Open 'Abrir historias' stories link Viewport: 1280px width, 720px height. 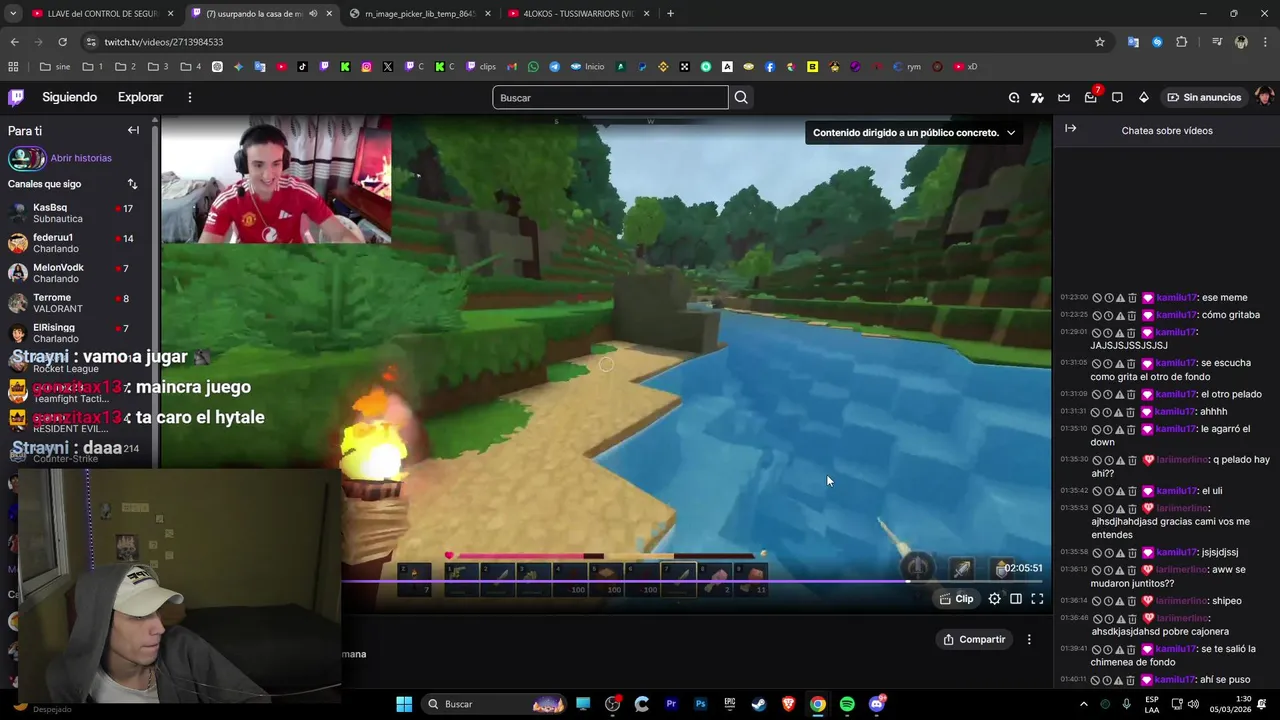81,158
